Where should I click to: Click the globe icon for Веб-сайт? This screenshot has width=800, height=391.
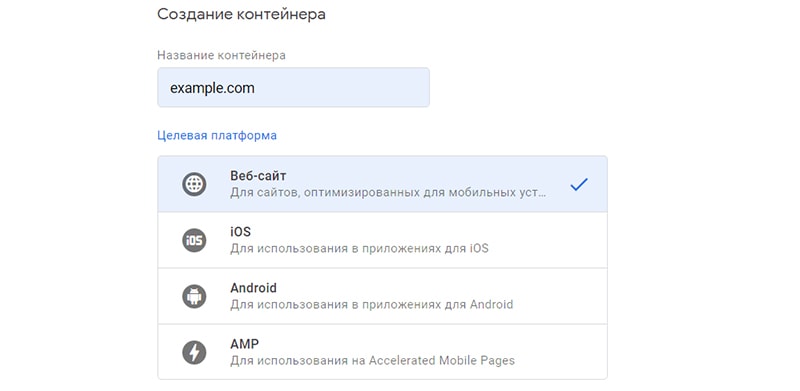tap(194, 184)
